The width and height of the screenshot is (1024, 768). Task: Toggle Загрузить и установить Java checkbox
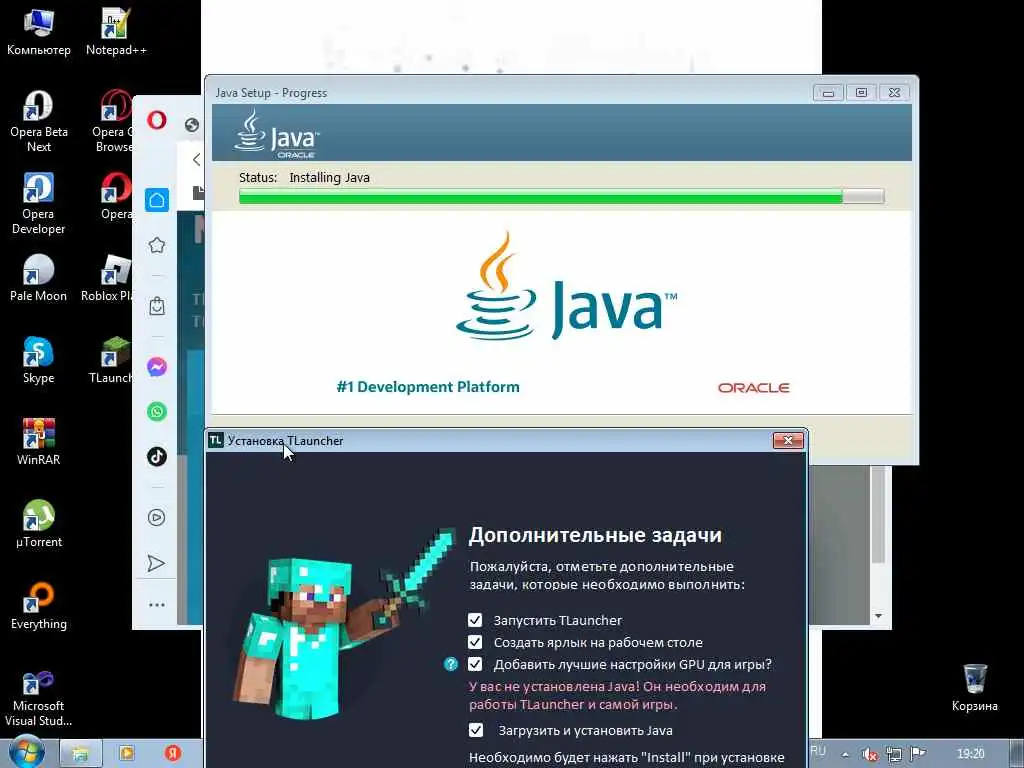[x=476, y=730]
